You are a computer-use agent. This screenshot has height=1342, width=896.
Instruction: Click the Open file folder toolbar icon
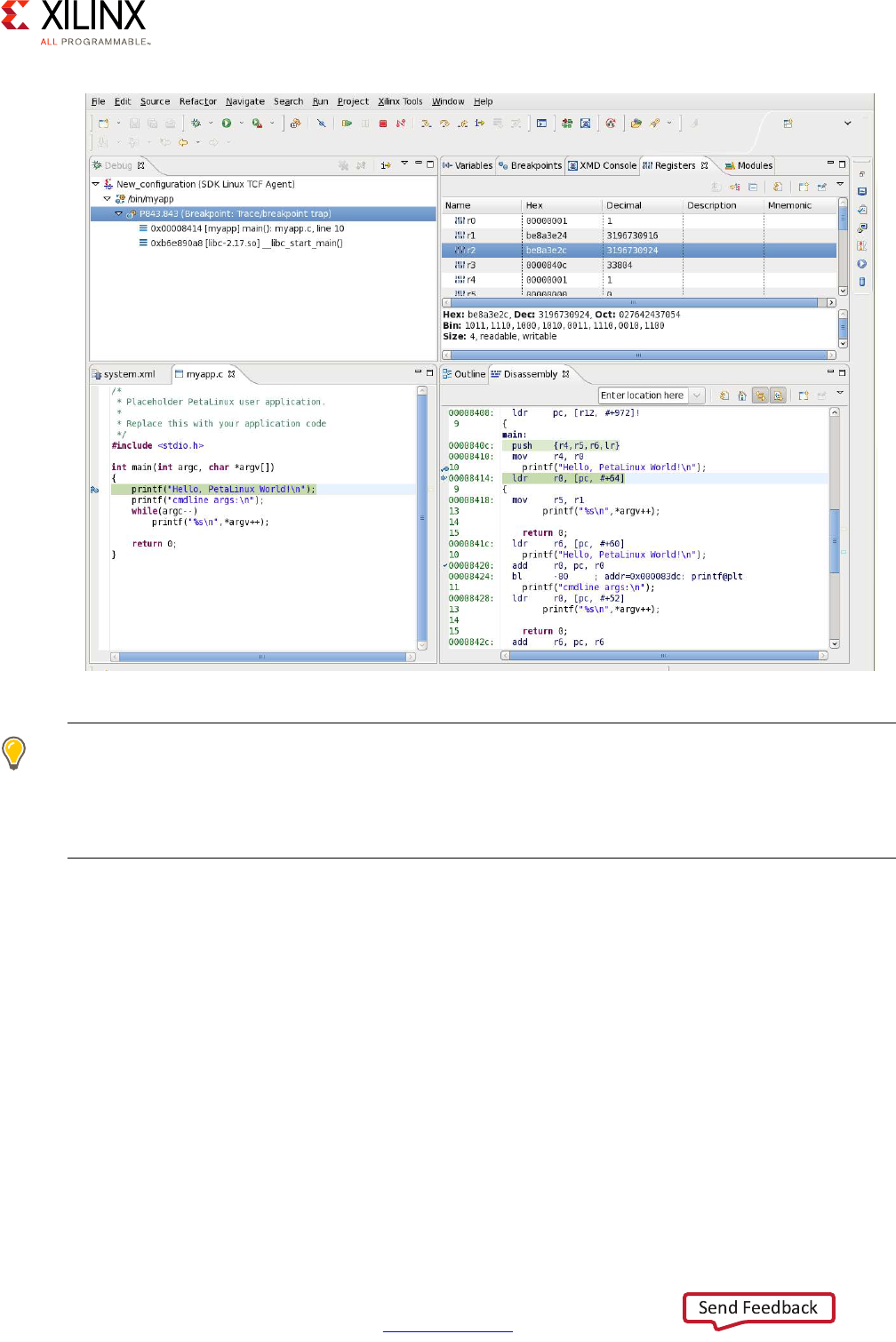636,124
